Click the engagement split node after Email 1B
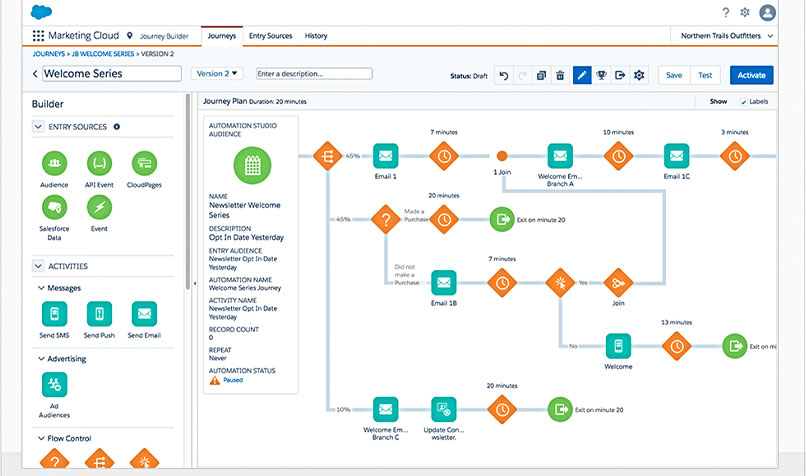The height and width of the screenshot is (476, 806). 560,283
